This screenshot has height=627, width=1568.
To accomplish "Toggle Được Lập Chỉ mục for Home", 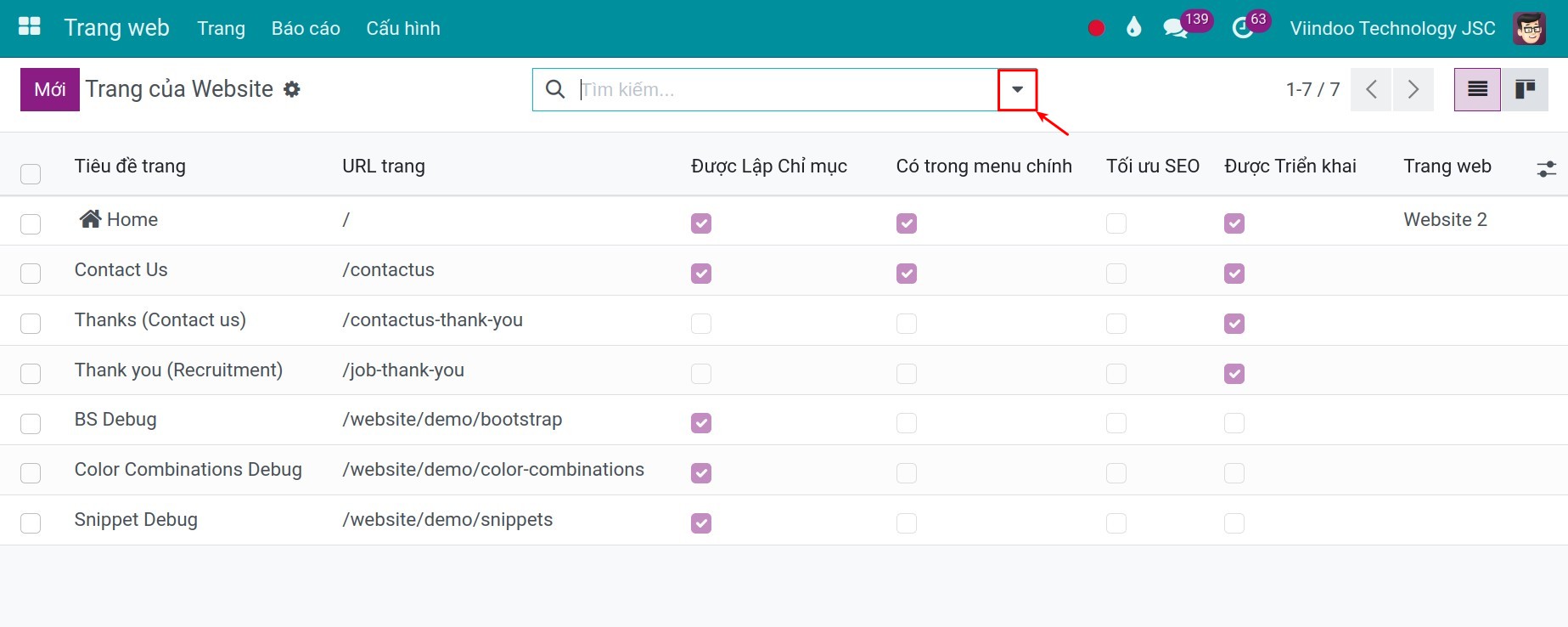I will tap(701, 223).
